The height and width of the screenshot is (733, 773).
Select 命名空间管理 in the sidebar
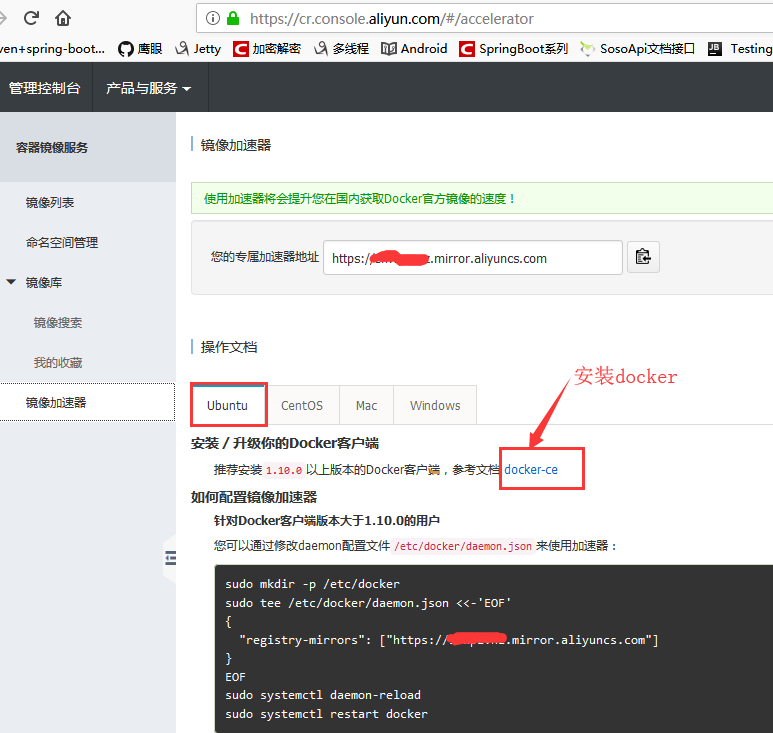click(x=62, y=243)
